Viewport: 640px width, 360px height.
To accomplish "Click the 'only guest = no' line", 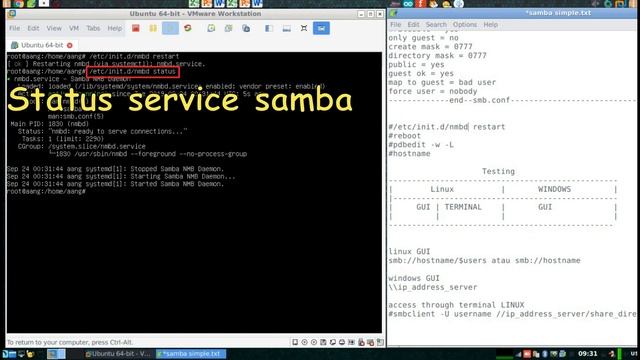I will (423, 38).
